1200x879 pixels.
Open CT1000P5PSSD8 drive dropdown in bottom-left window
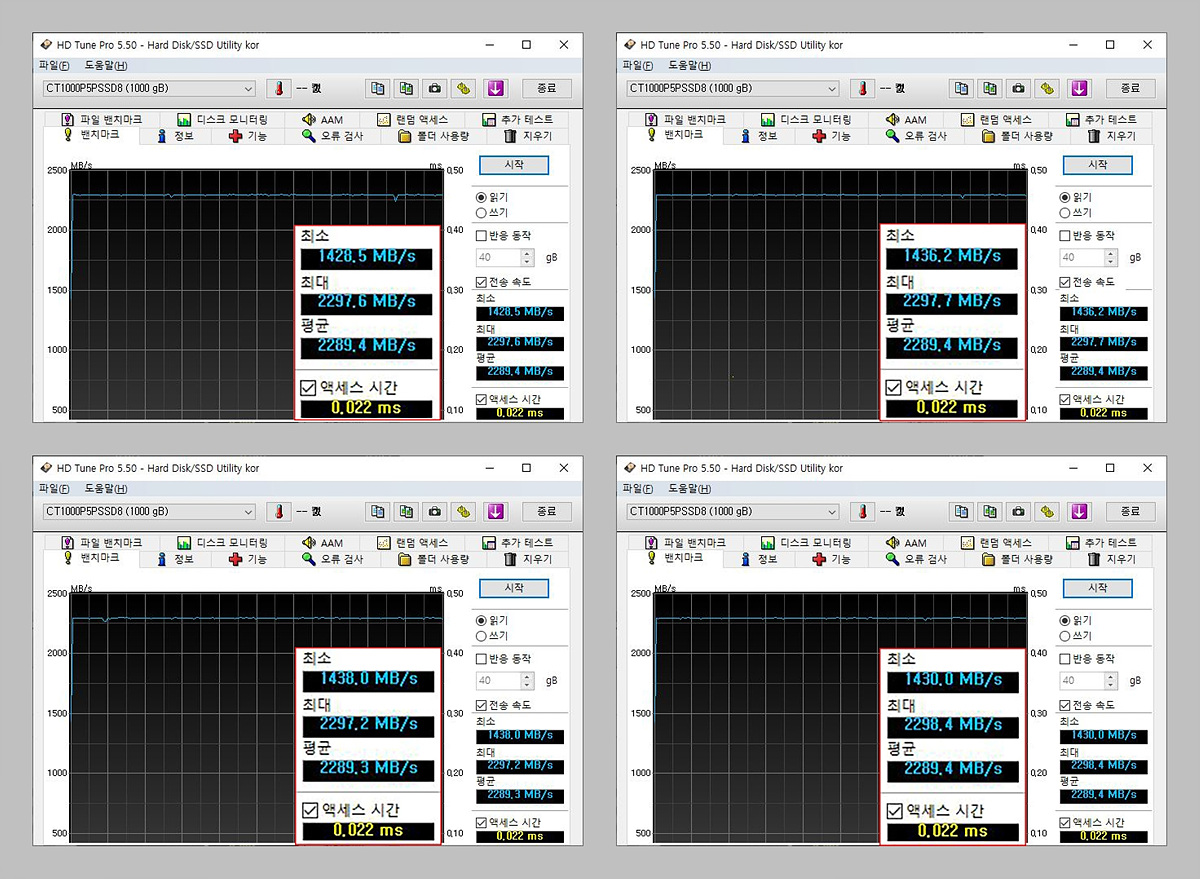pos(149,511)
